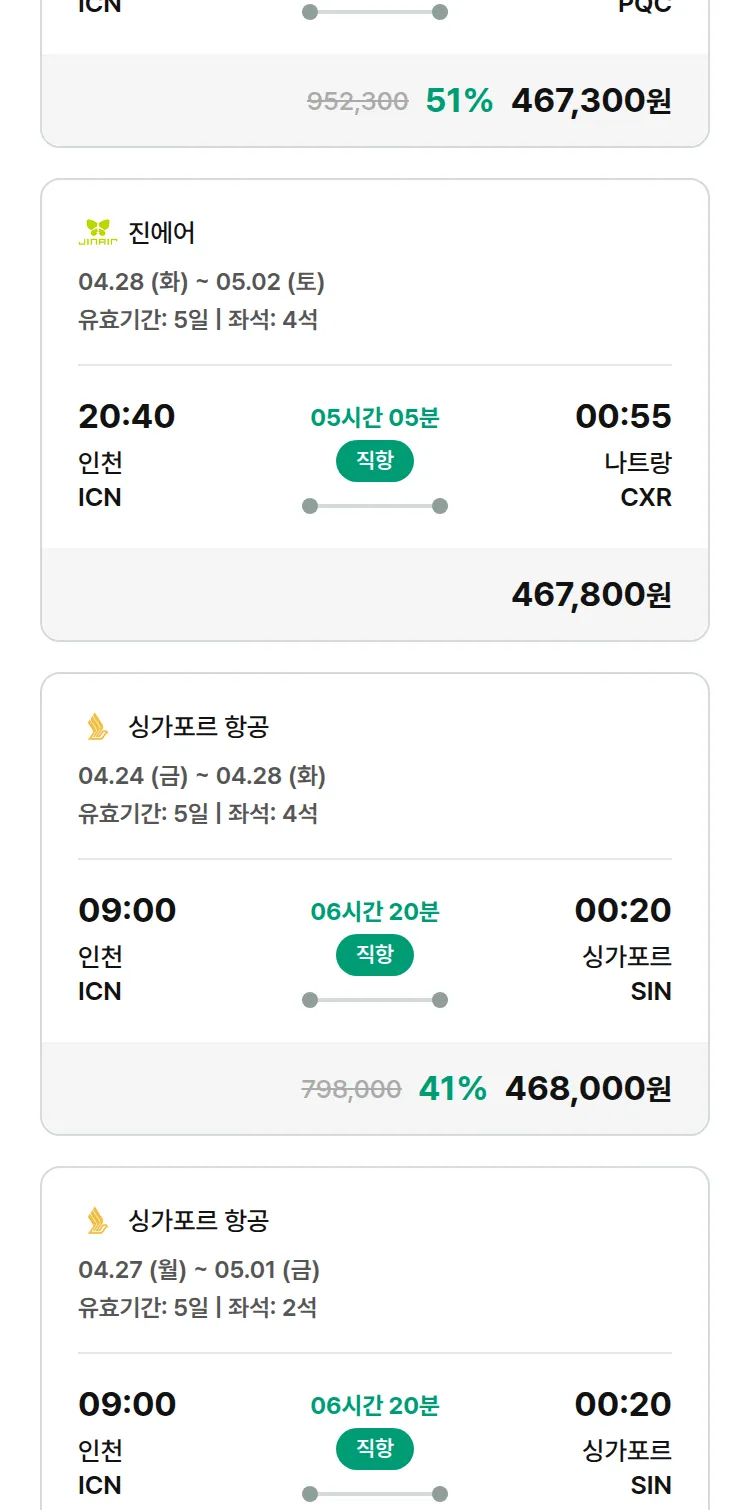Select the 467,800원 Jin Air fare
The height and width of the screenshot is (1510, 750).
(x=591, y=595)
